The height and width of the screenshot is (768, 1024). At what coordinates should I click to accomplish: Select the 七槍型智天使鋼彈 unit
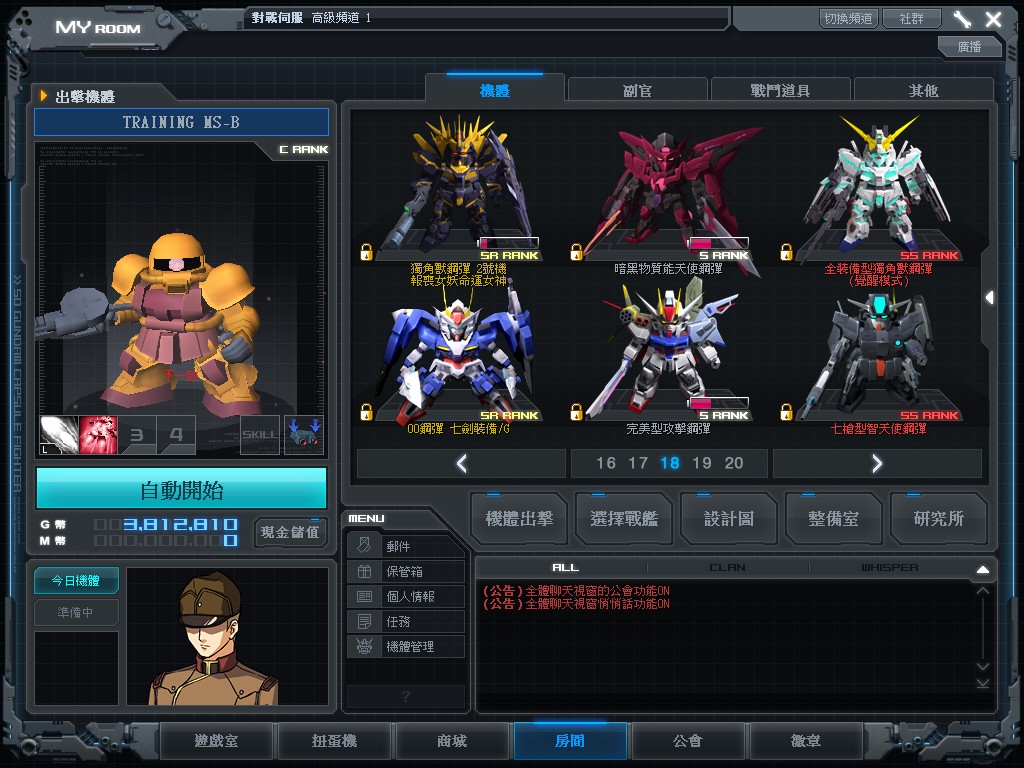[878, 362]
